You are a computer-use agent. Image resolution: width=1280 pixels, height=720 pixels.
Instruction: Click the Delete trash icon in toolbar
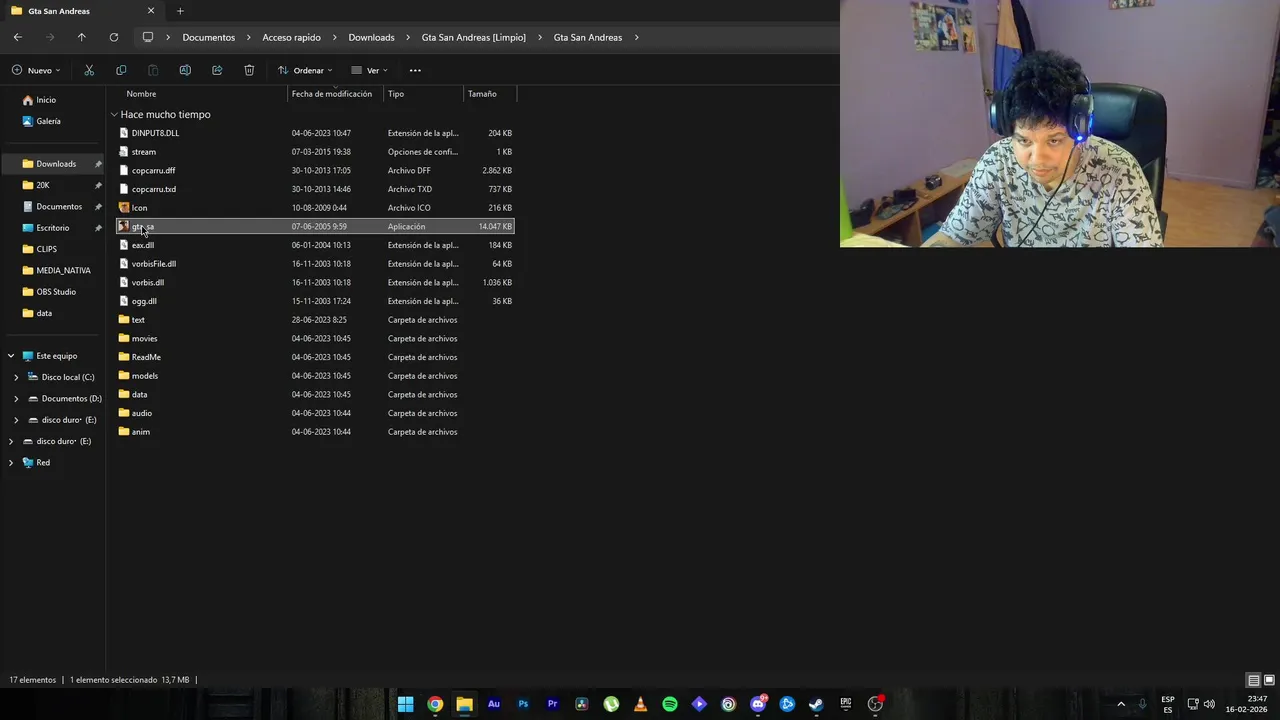coord(249,70)
